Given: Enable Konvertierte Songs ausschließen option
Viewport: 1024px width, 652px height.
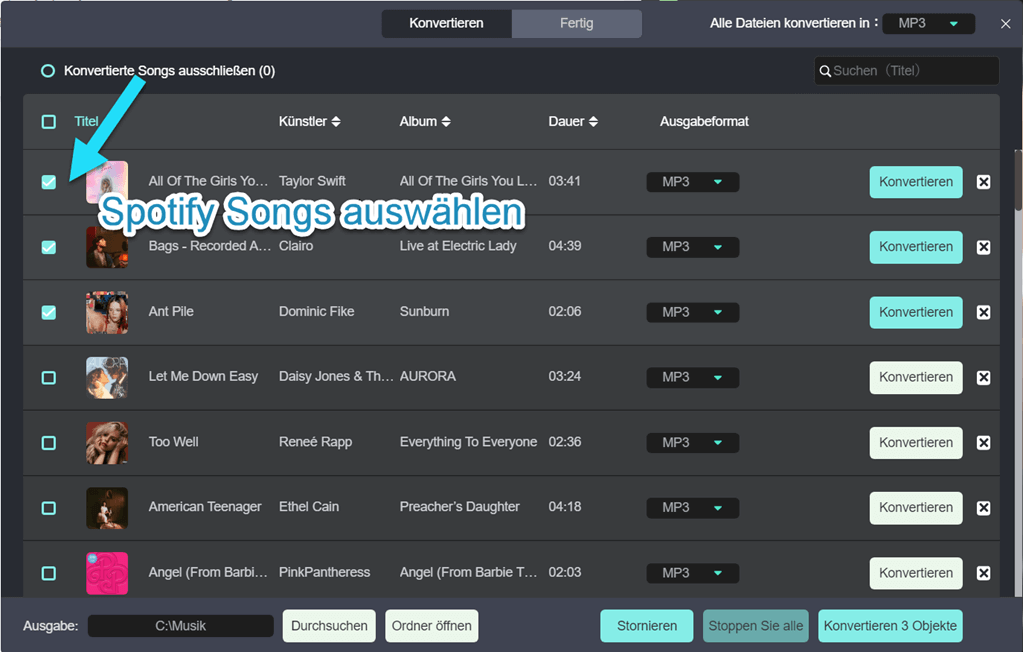Looking at the screenshot, I should (48, 71).
